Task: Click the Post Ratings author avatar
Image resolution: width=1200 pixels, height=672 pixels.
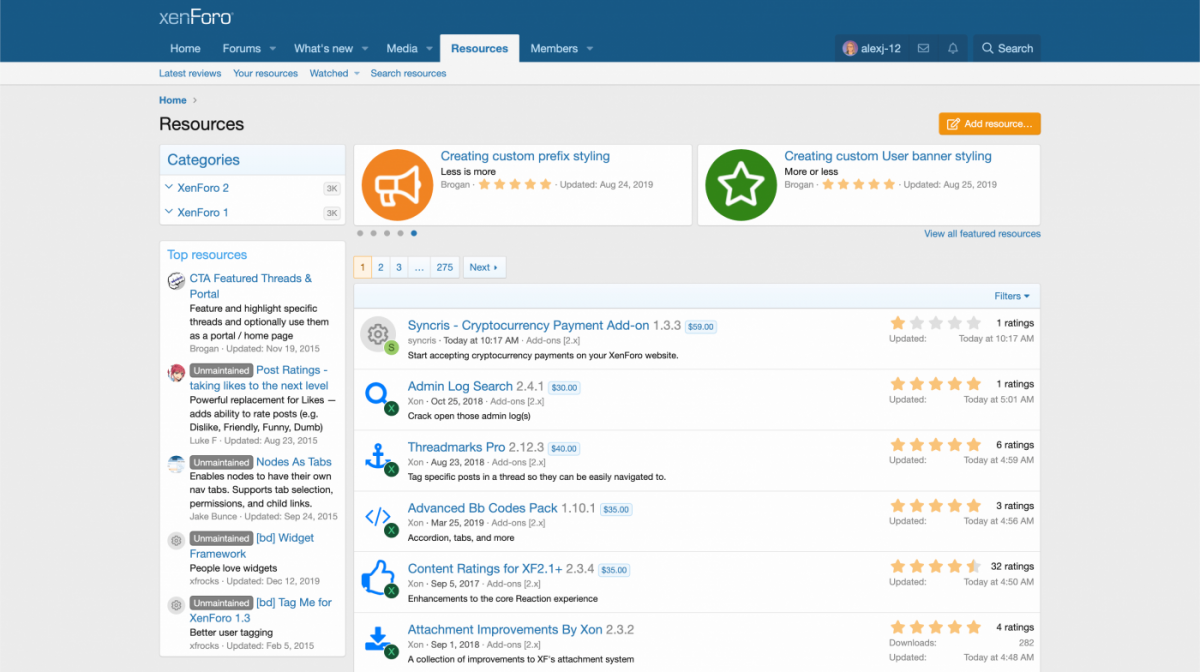Action: pyautogui.click(x=176, y=373)
